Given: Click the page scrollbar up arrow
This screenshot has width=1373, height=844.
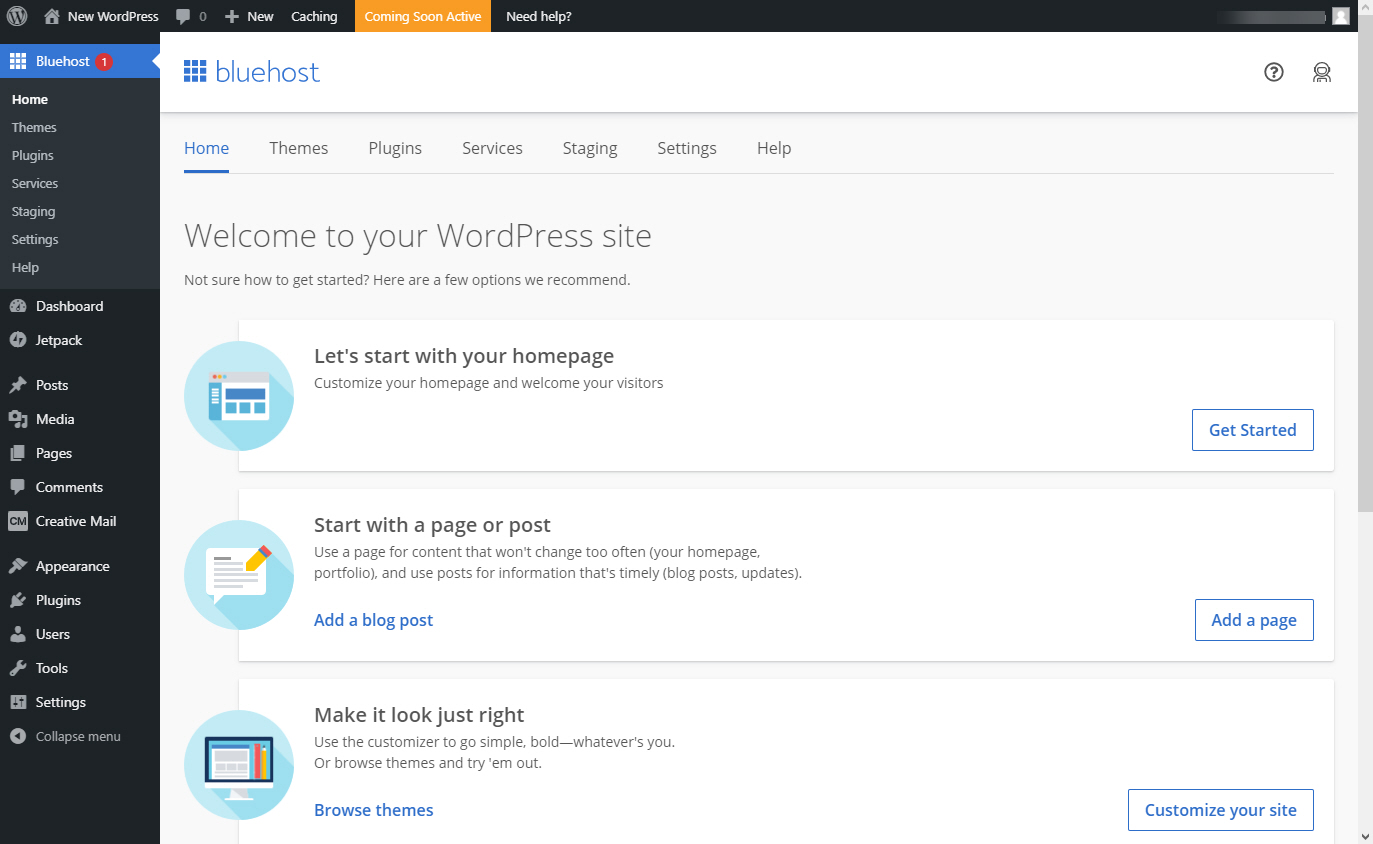Looking at the screenshot, I should 1365,8.
